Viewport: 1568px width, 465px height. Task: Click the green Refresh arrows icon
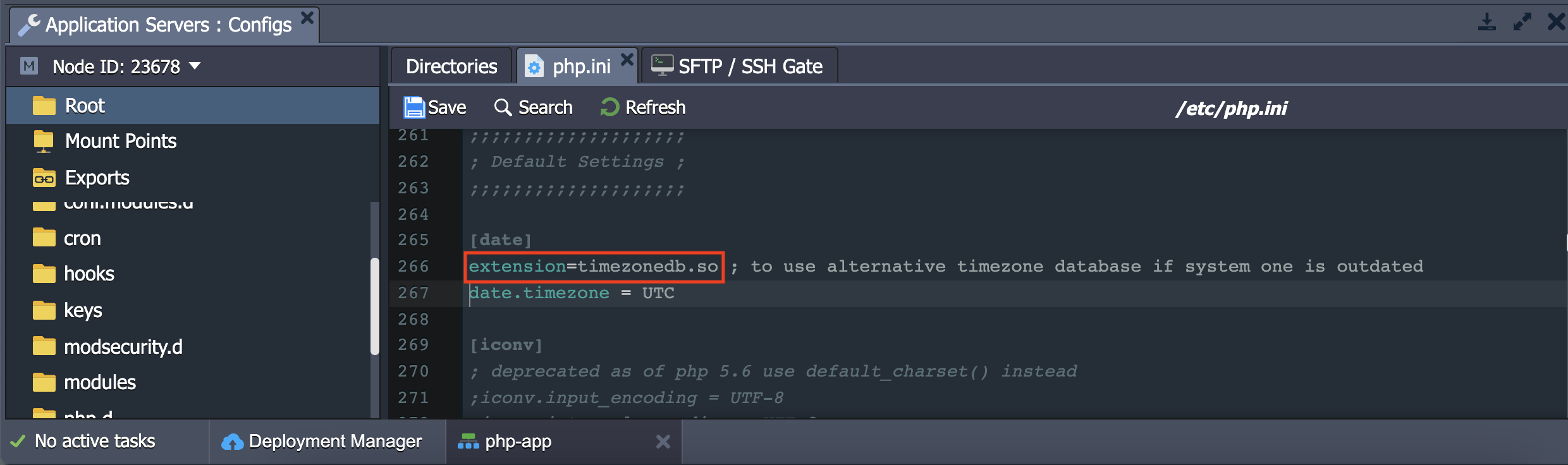pos(609,107)
